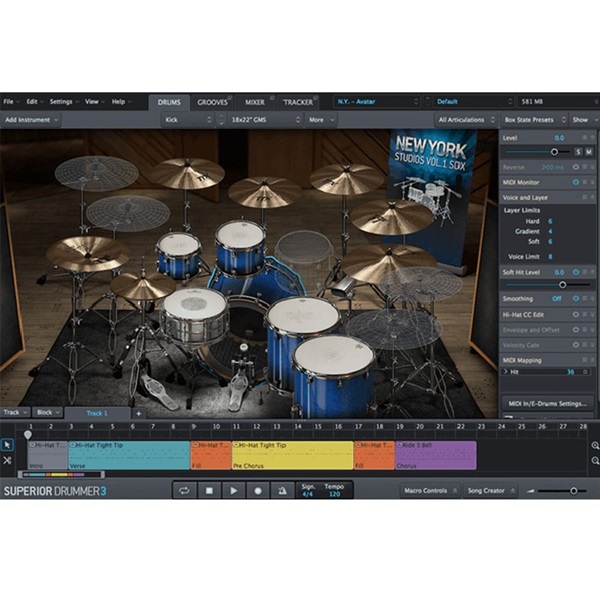
Task: Open the MIDI Monitor section menu icon
Action: click(x=585, y=182)
